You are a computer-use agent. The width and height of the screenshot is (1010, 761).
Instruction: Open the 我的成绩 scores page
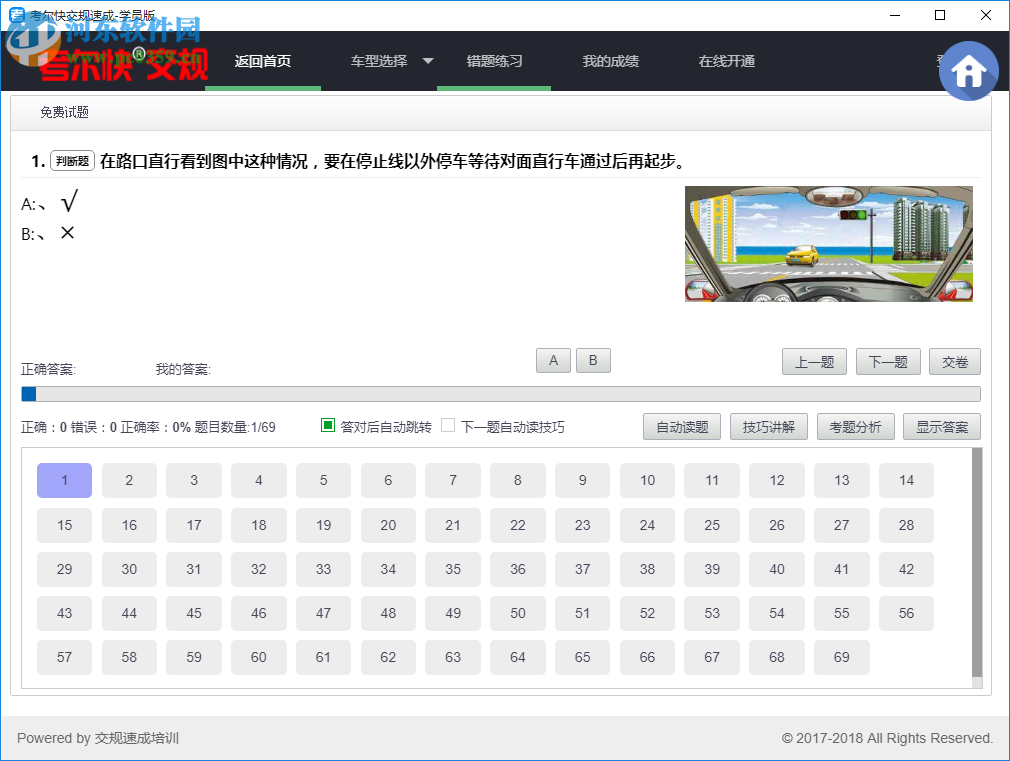(611, 60)
